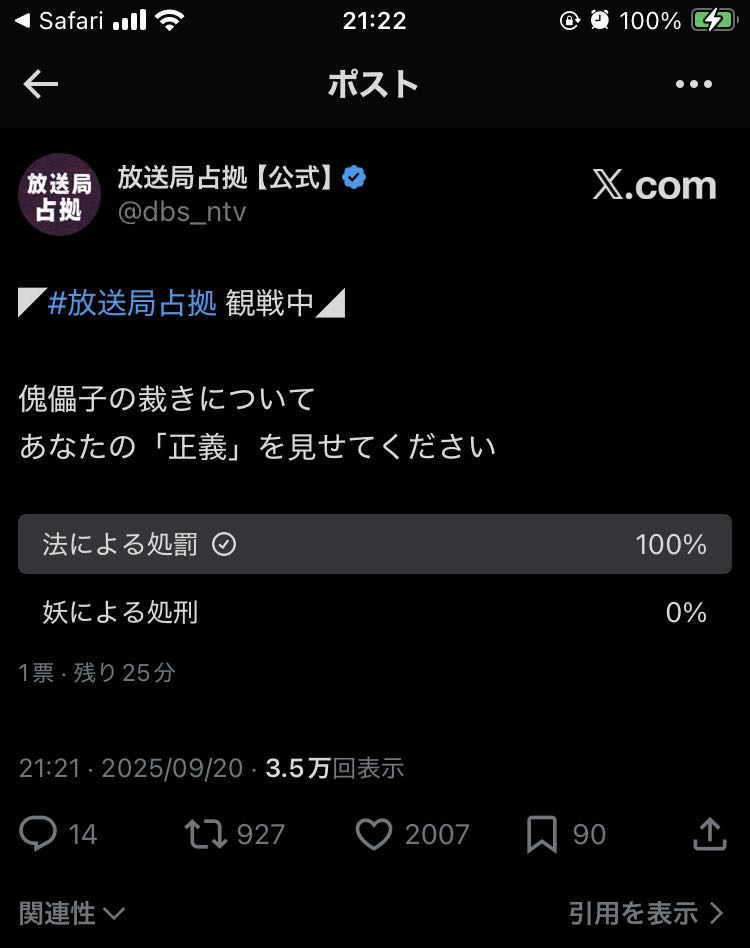Open 放送局占拠 profile avatar
The image size is (750, 948).
coord(60,194)
